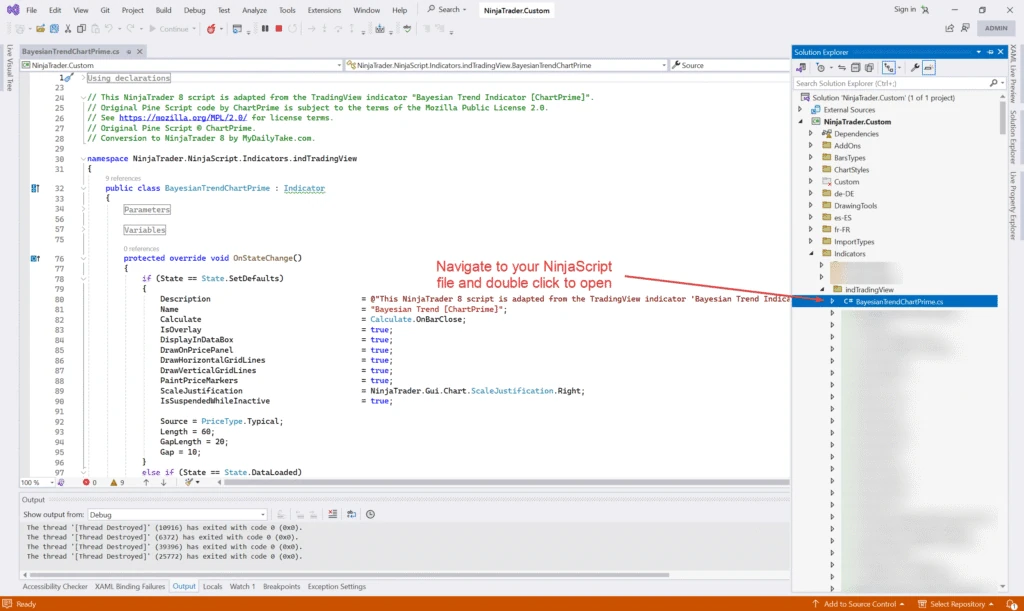Click the Live Share icon near ADMIN
Image resolution: width=1024 pixels, height=611 pixels.
click(950, 28)
